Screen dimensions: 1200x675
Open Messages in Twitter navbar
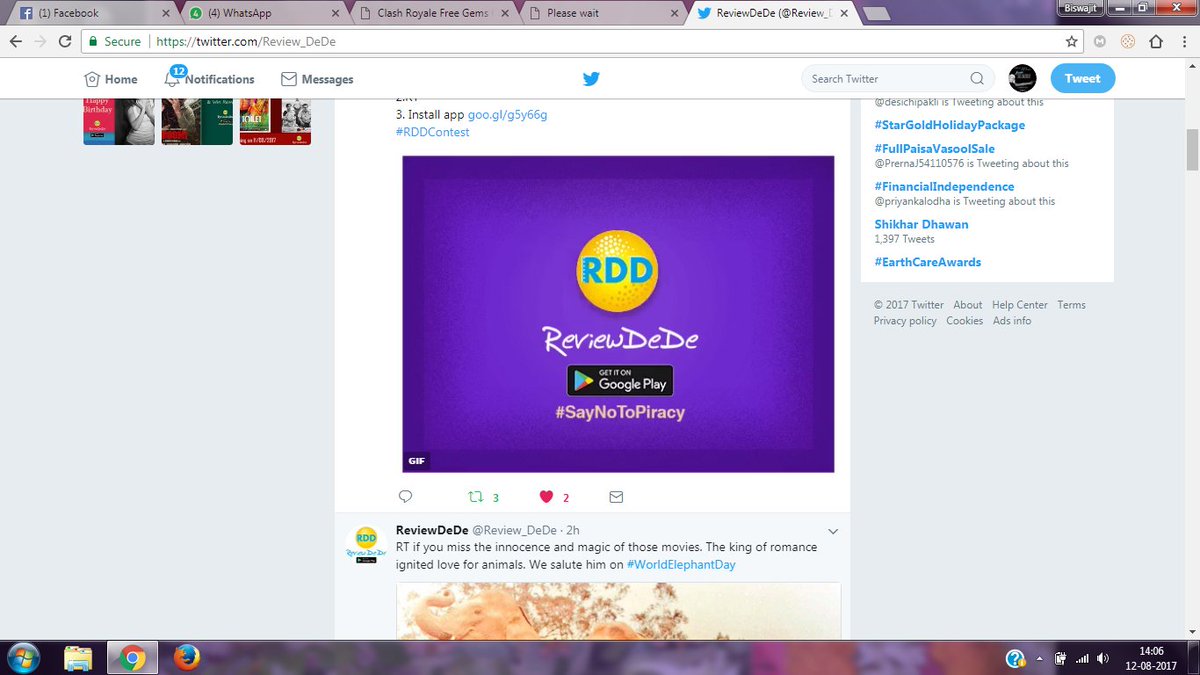(317, 79)
